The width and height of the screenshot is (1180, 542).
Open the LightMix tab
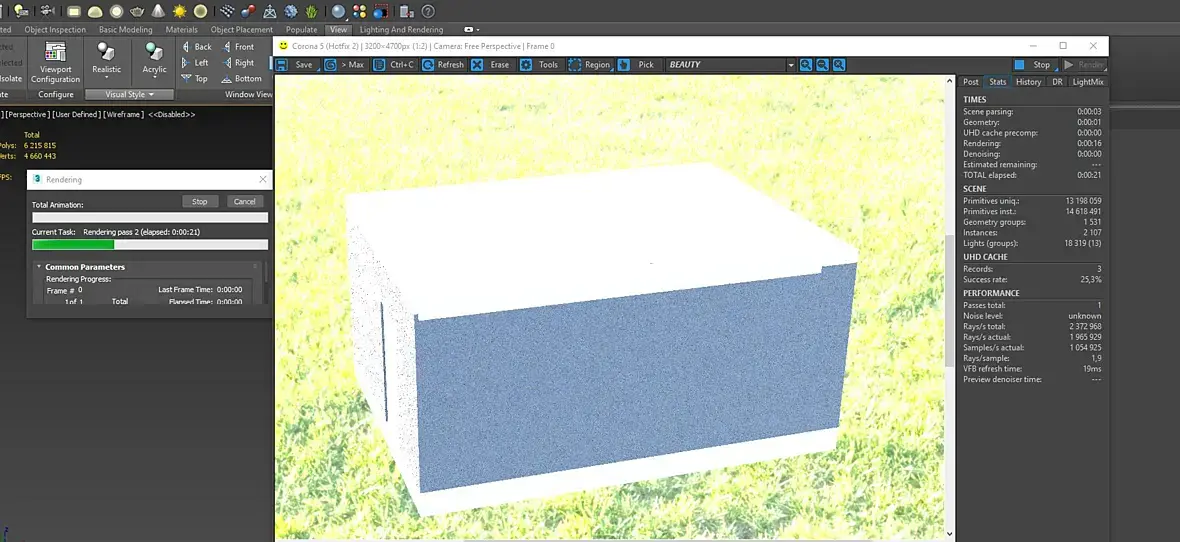point(1087,82)
